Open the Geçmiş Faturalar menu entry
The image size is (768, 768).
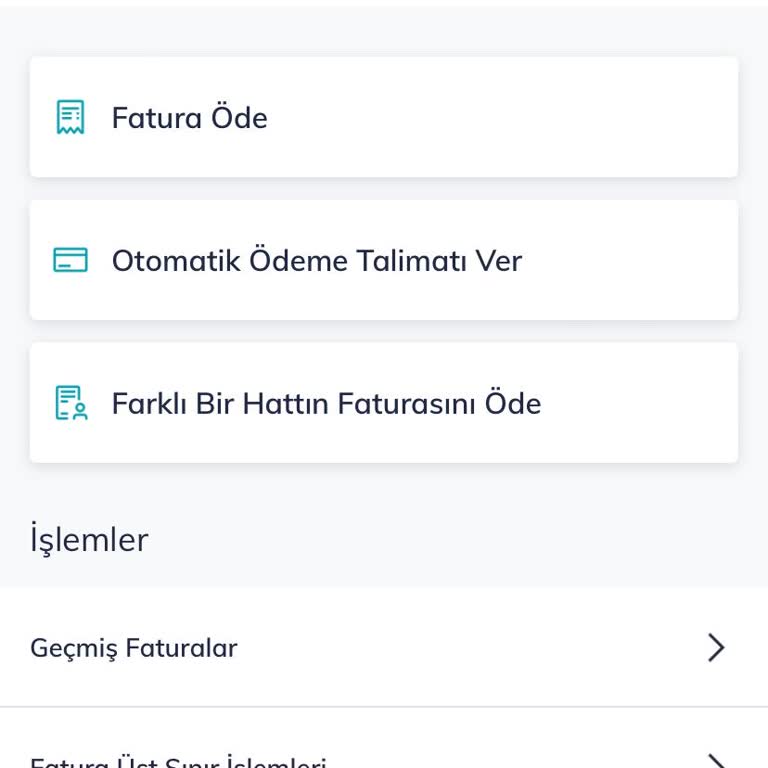click(x=134, y=648)
